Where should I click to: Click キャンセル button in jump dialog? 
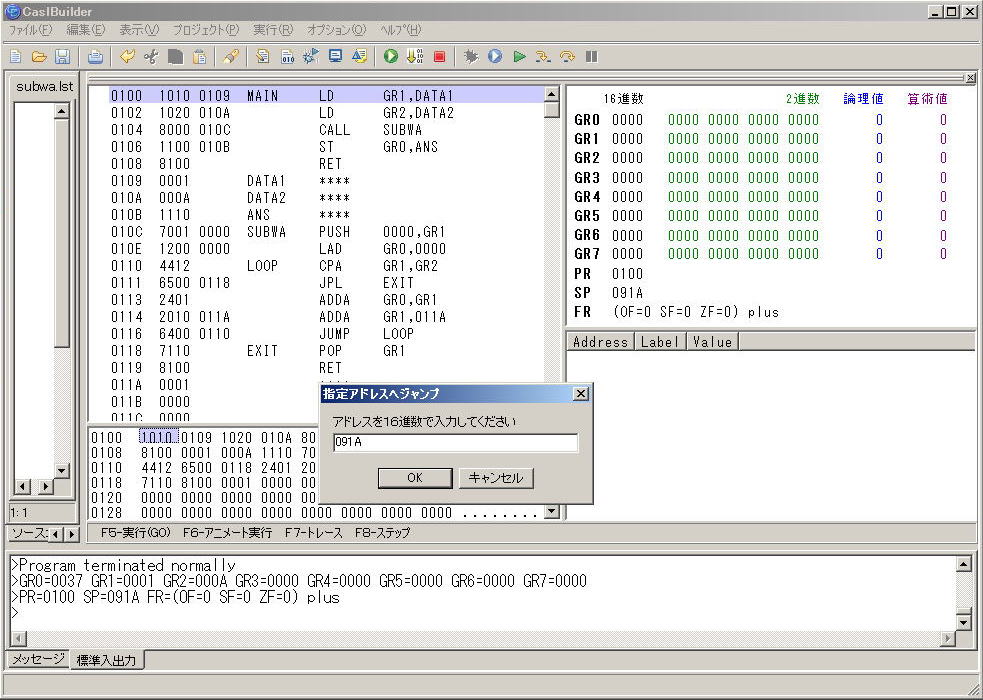[496, 478]
